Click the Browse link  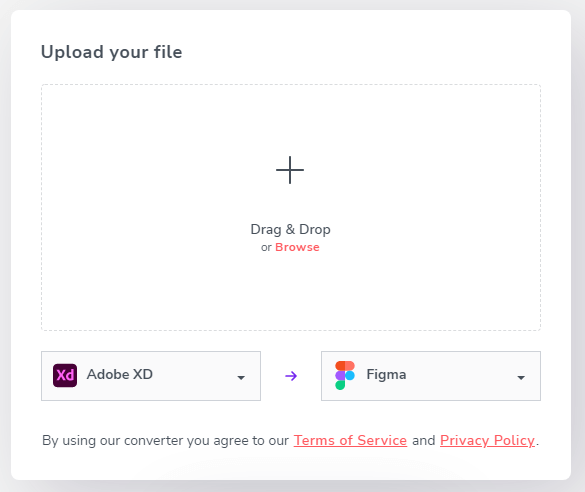(297, 247)
